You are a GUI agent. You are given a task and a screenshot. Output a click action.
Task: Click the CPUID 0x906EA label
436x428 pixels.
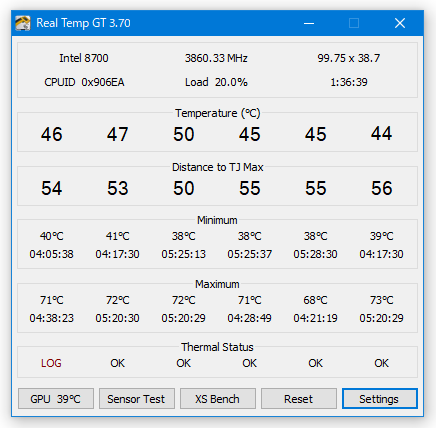84,82
